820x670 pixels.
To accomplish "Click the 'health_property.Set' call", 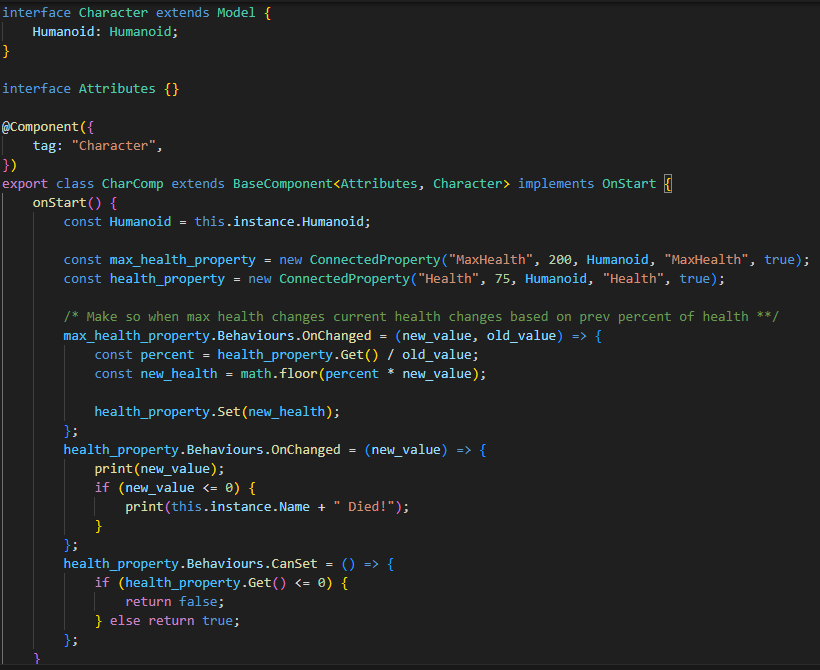I will click(x=167, y=412).
